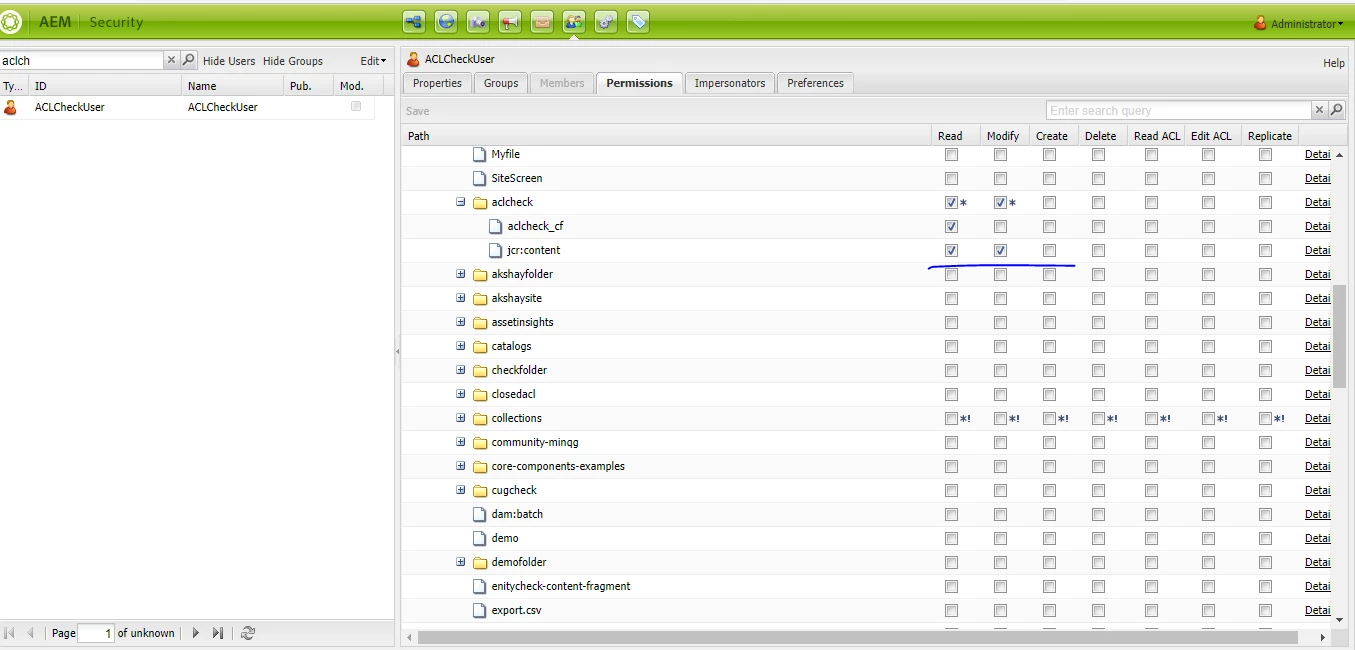Screen dimensions: 1355x650
Task: Expand the assetinsights node
Action: [x=461, y=322]
